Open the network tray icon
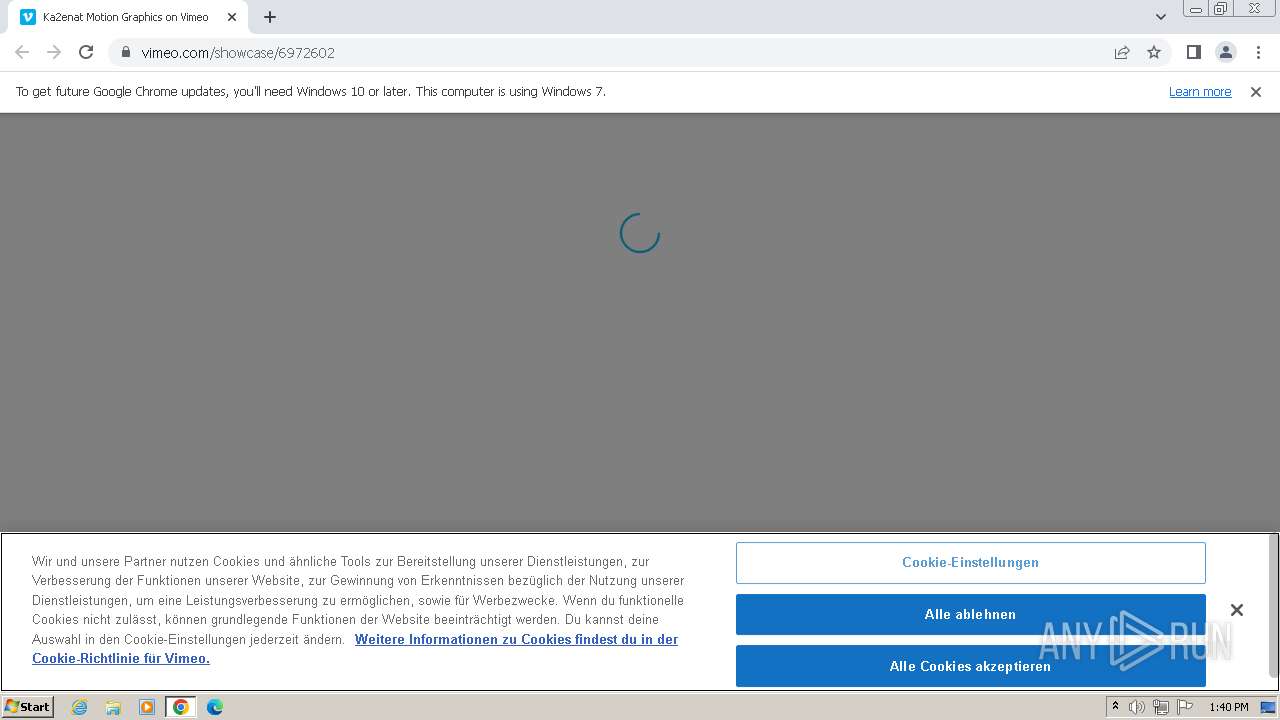 [x=1161, y=707]
